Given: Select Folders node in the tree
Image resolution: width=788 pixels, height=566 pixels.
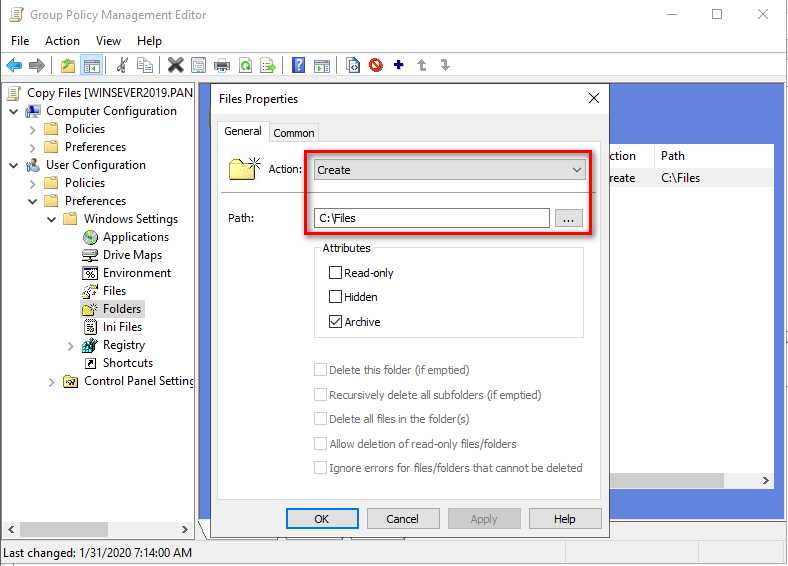Looking at the screenshot, I should click(x=122, y=309).
